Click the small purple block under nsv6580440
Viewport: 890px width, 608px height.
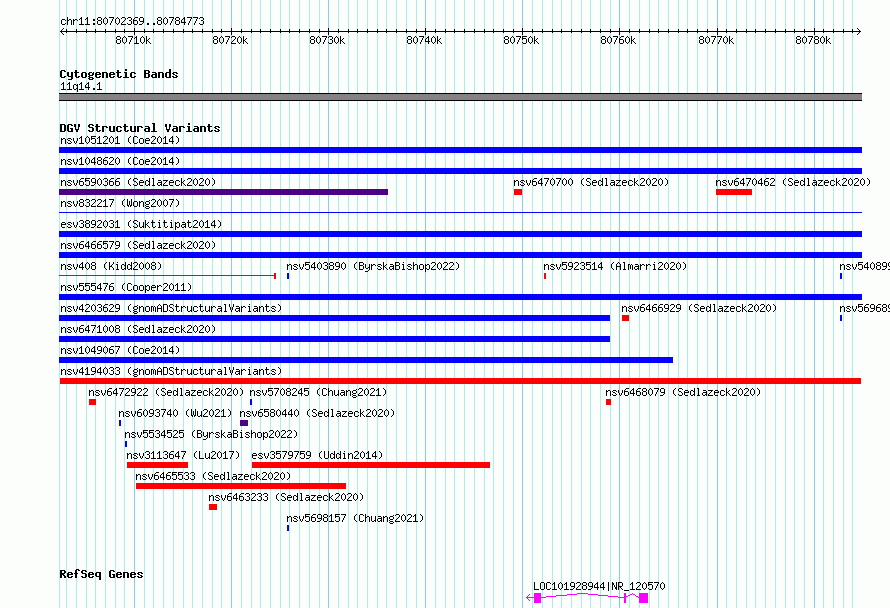244,423
